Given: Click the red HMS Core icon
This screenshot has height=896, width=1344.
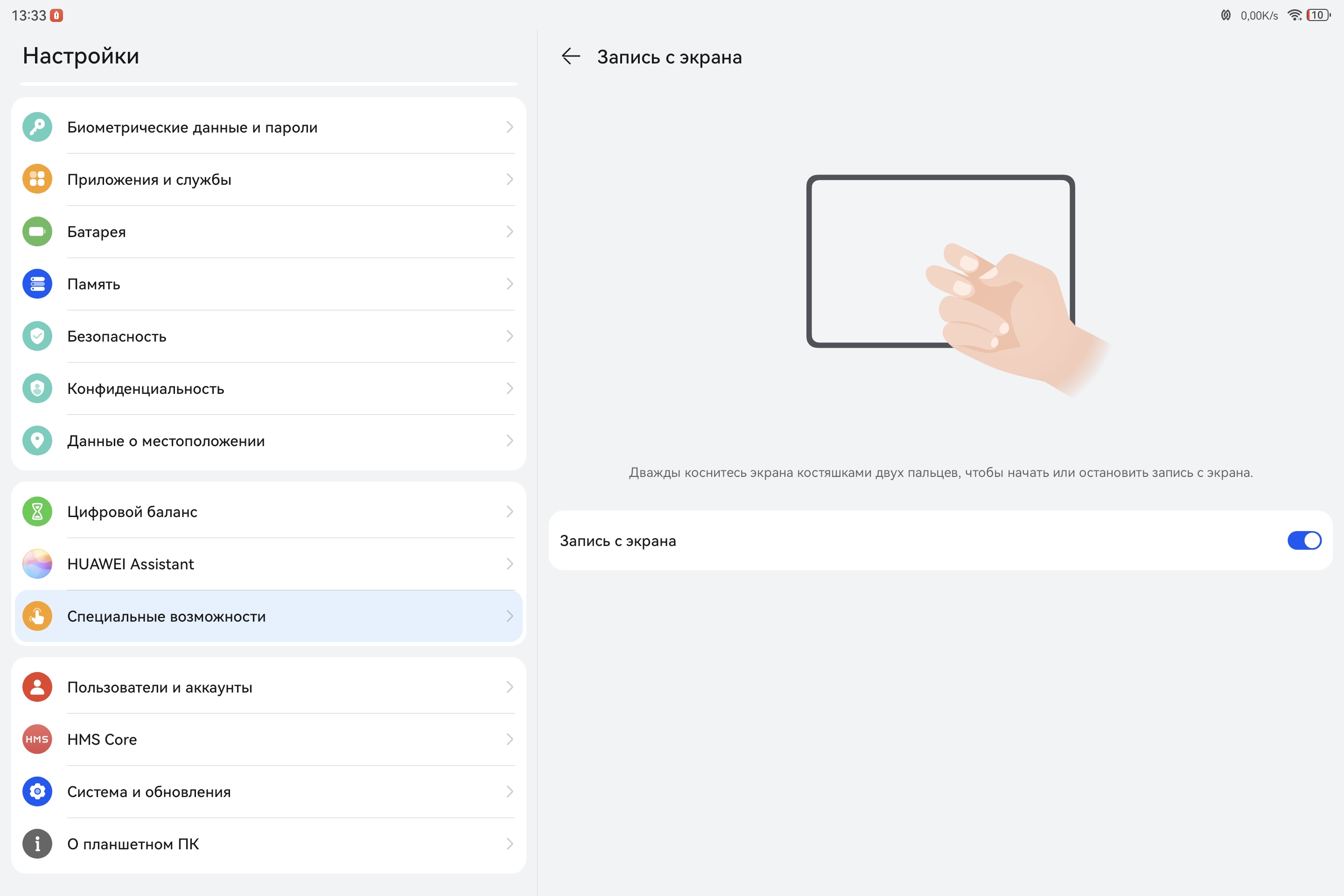Looking at the screenshot, I should pos(37,739).
